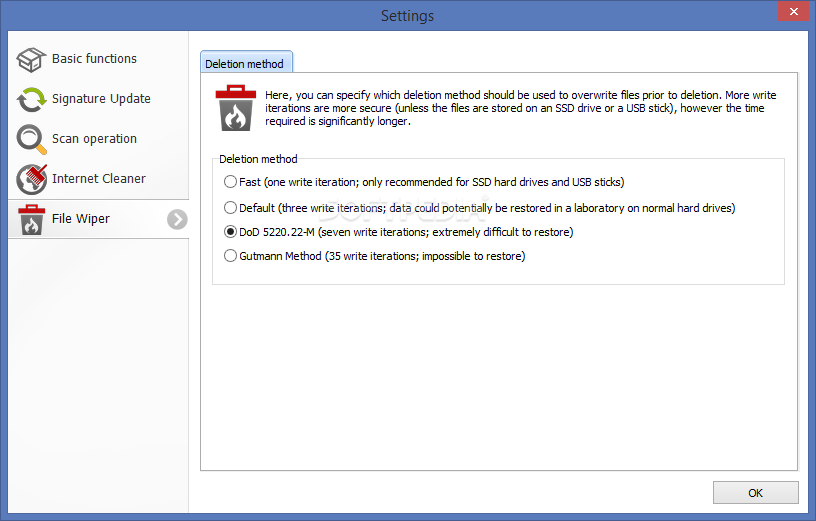Click the description text about deletion methods
The image size is (816, 521).
pos(520,108)
